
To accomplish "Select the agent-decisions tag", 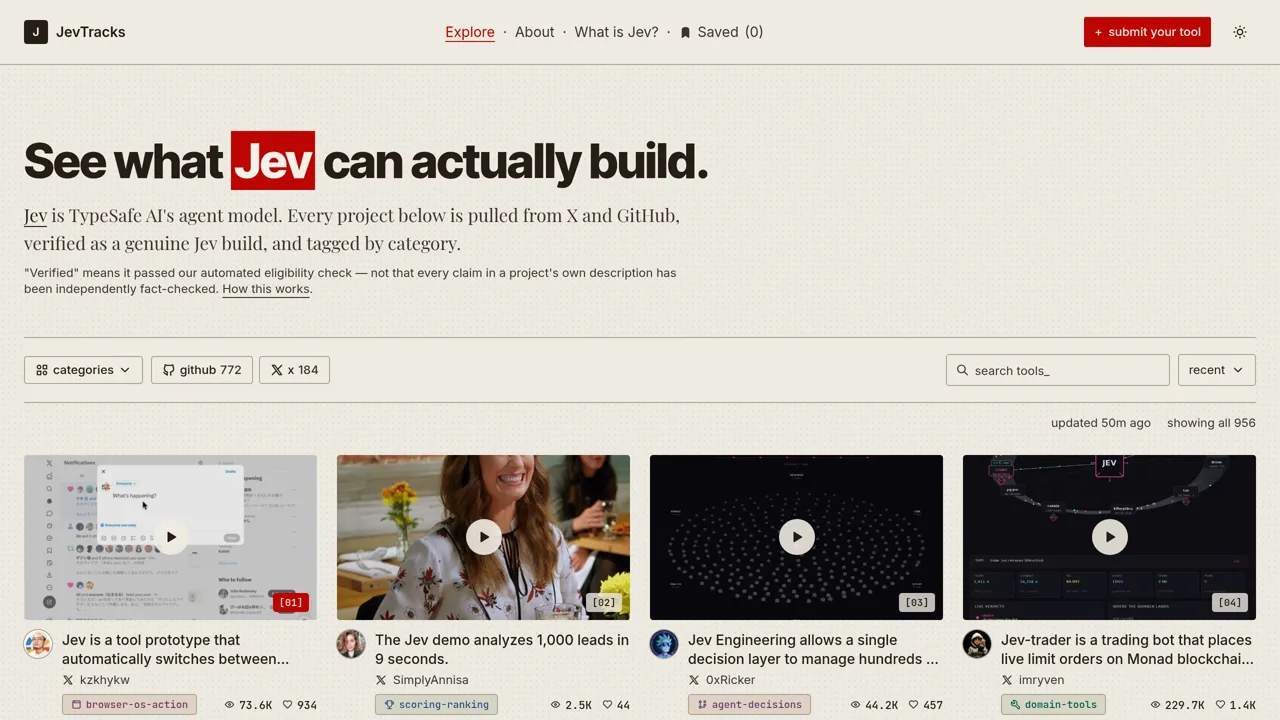I will point(749,705).
